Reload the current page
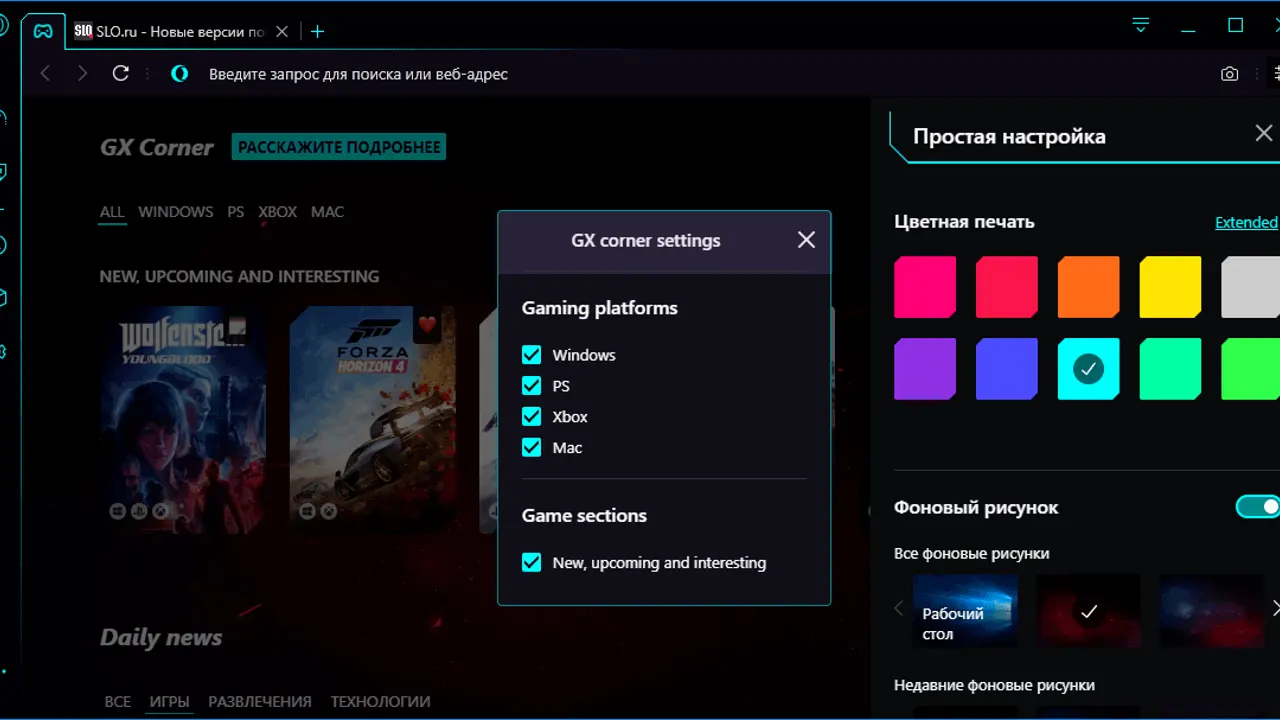Screen dimensions: 1280x720 121,73
